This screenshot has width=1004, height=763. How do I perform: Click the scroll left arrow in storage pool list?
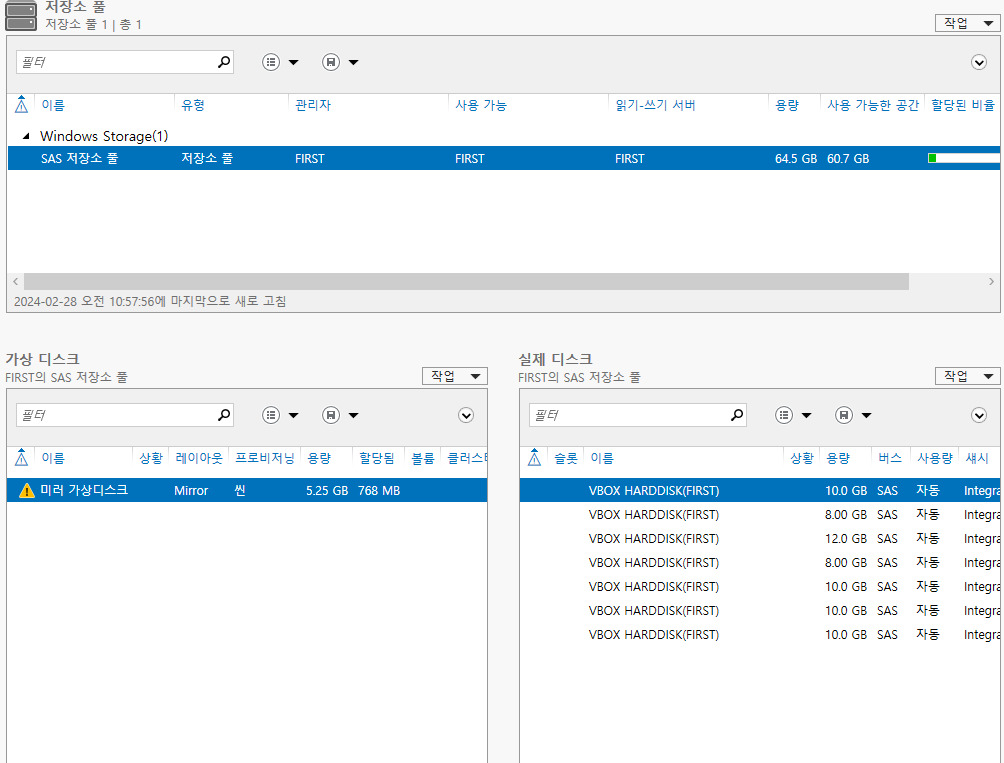pyautogui.click(x=15, y=282)
